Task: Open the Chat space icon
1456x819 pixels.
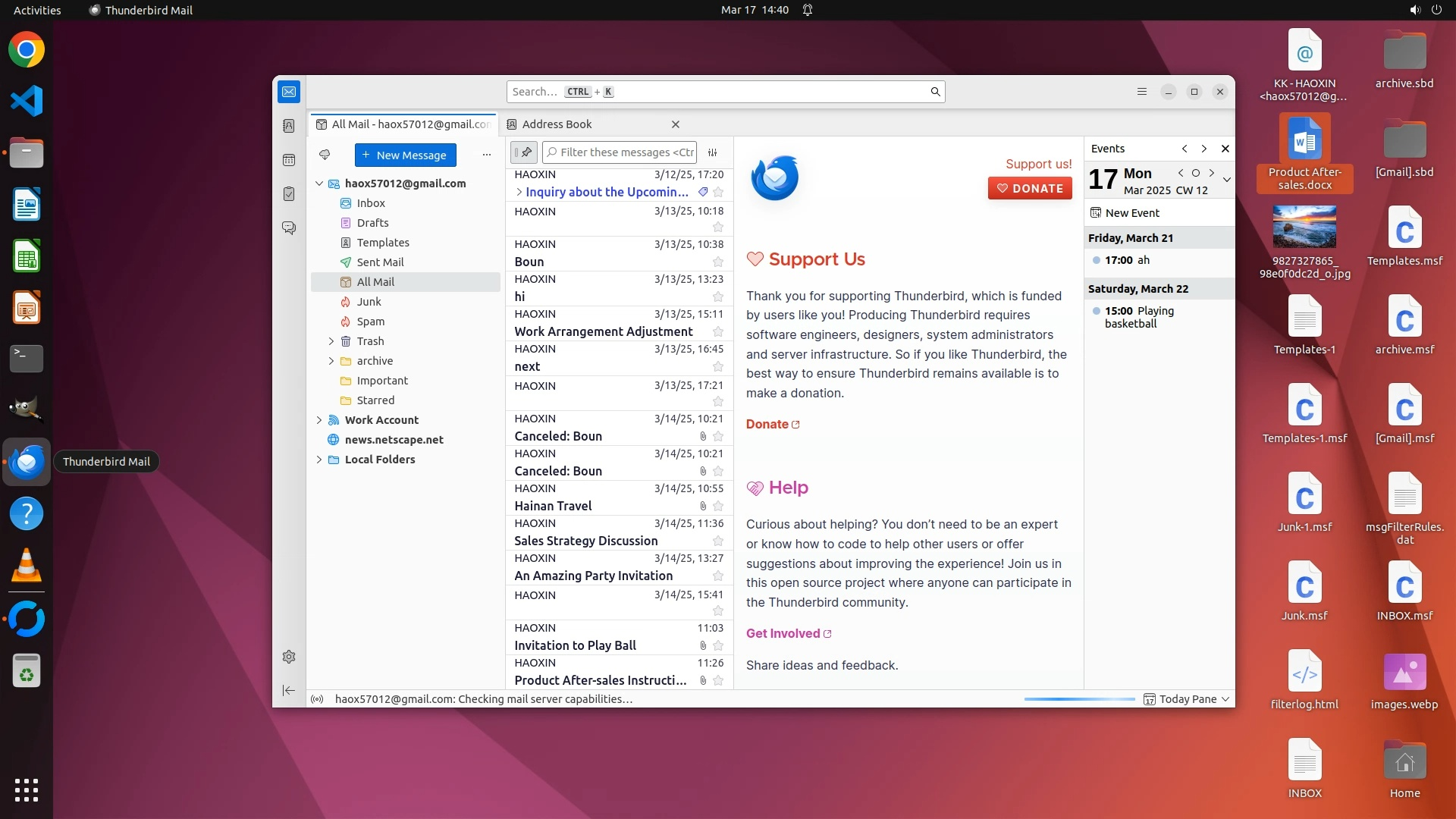Action: (x=289, y=227)
